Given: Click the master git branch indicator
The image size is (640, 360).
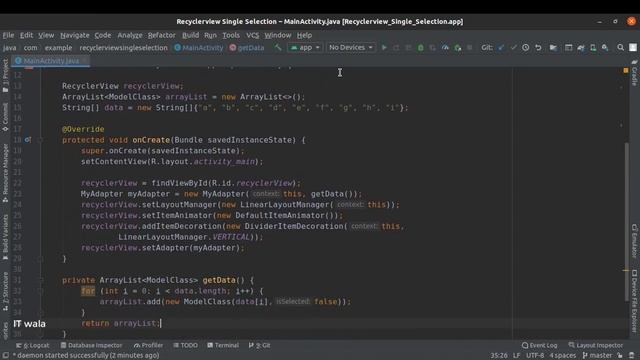Looking at the screenshot, I should click(x=597, y=356).
